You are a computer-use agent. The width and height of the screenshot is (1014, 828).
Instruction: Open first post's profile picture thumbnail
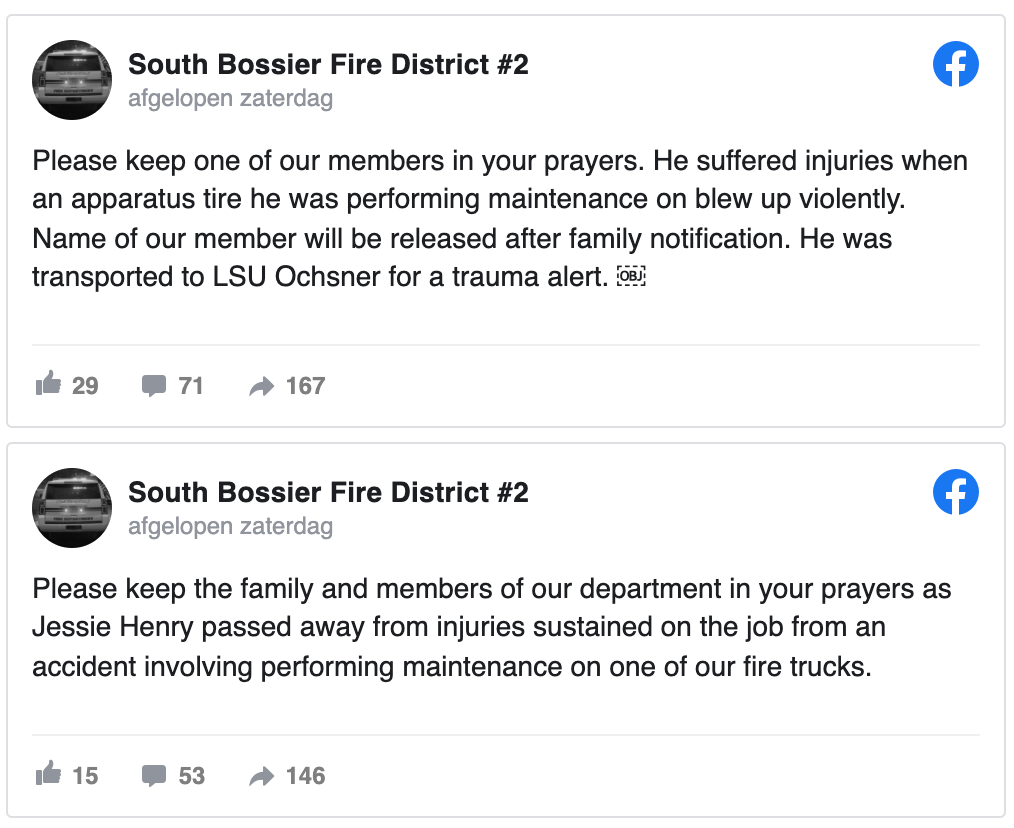pos(72,80)
